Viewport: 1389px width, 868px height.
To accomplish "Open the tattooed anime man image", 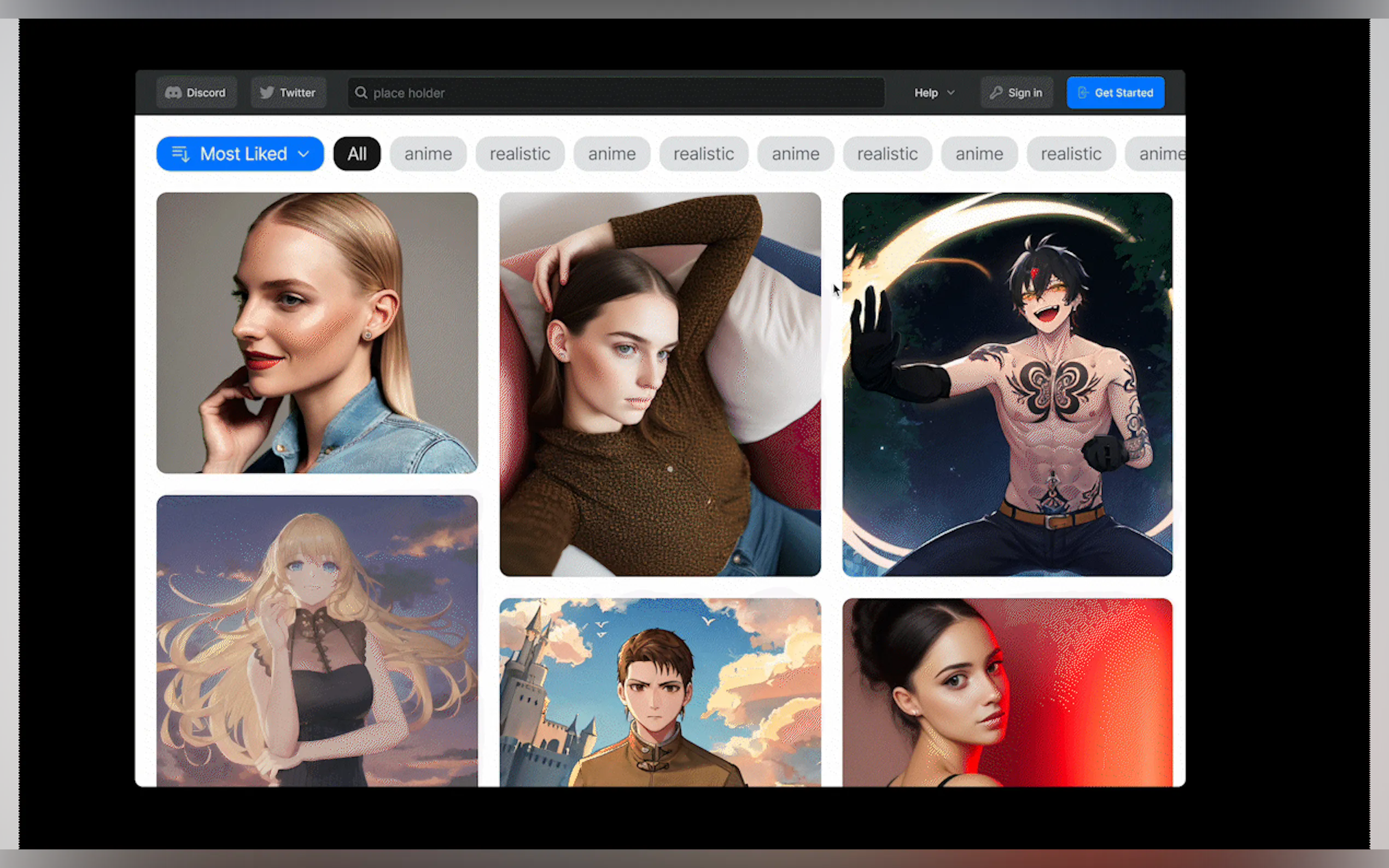I will (x=1007, y=385).
